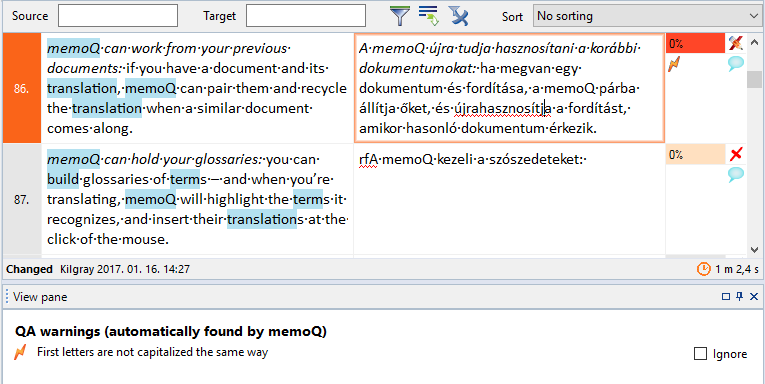Click the orange clock timer icon
Screen dimensions: 765x384
click(704, 269)
